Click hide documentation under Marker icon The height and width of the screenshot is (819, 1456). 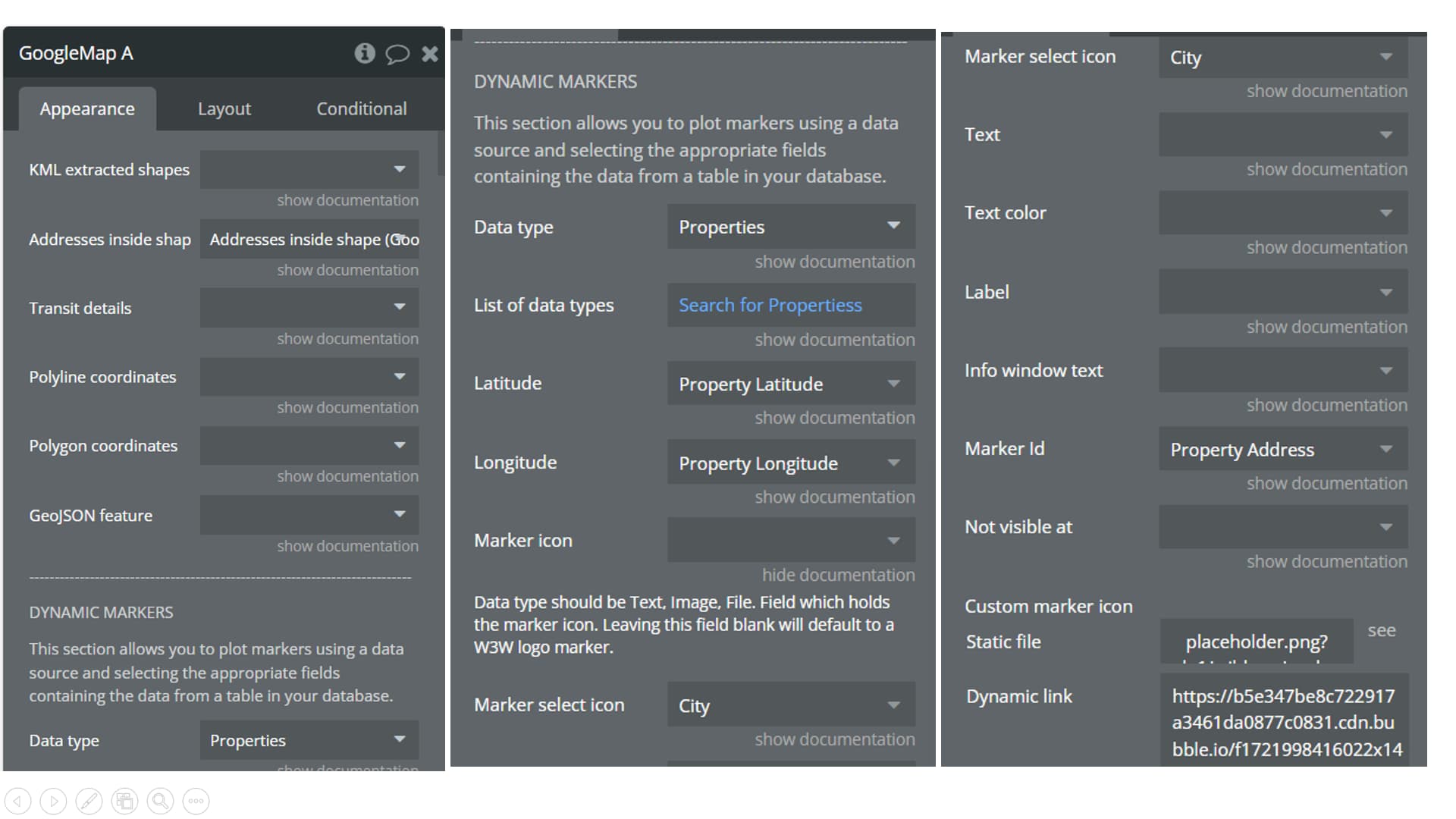pos(838,574)
